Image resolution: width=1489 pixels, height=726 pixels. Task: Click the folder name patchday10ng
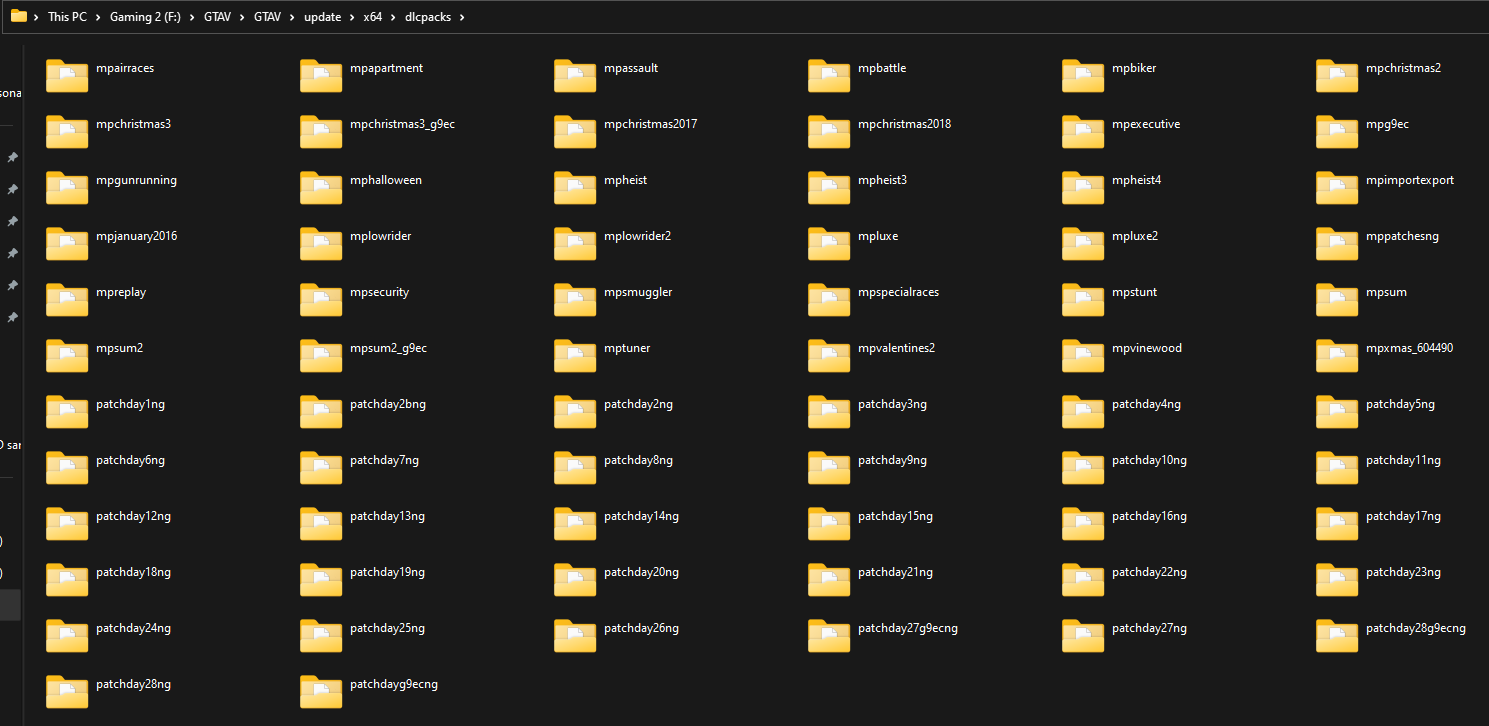tap(1150, 460)
